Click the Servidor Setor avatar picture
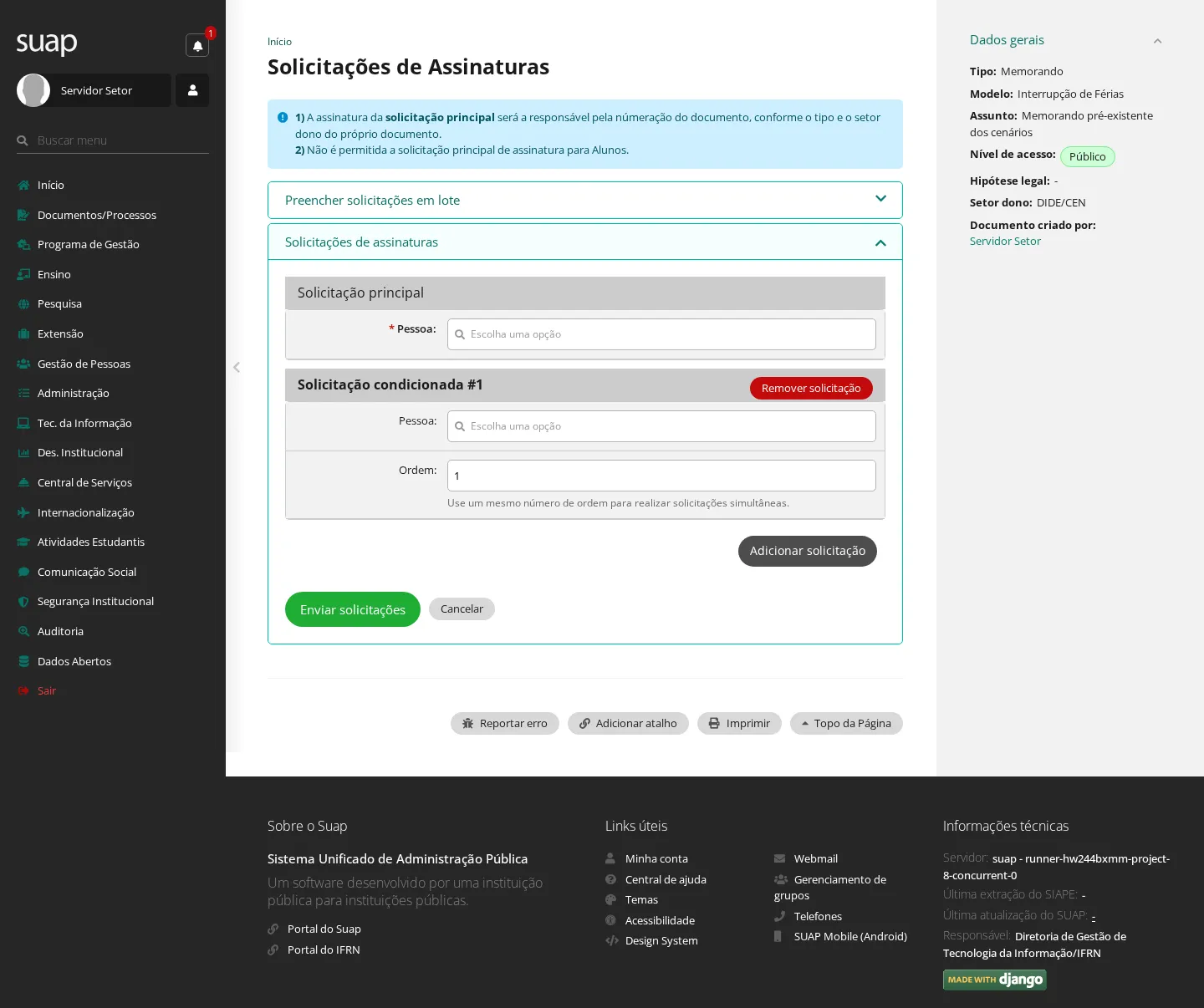This screenshot has height=1008, width=1204. click(33, 90)
